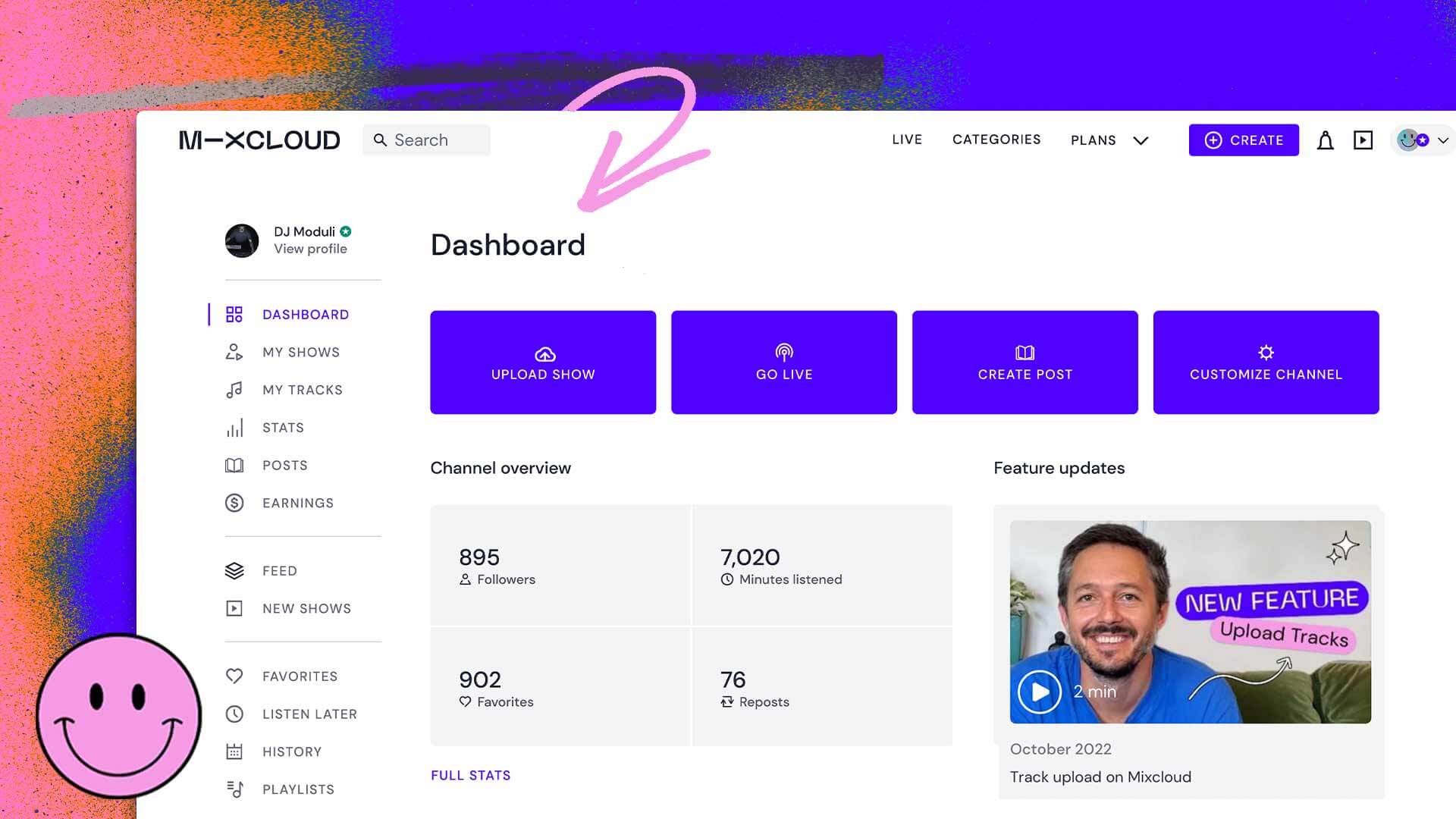Click the GO LIVE tile
1456x819 pixels.
pyautogui.click(x=784, y=362)
